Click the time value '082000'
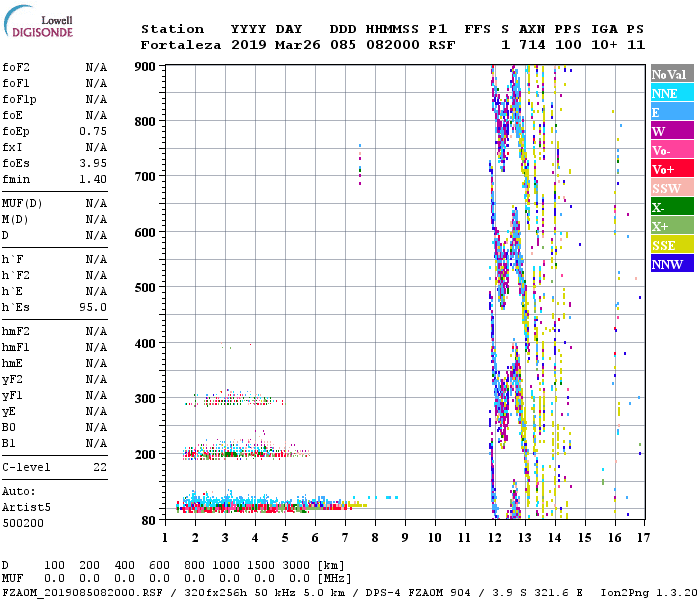This screenshot has width=700, height=600. pyautogui.click(x=392, y=45)
